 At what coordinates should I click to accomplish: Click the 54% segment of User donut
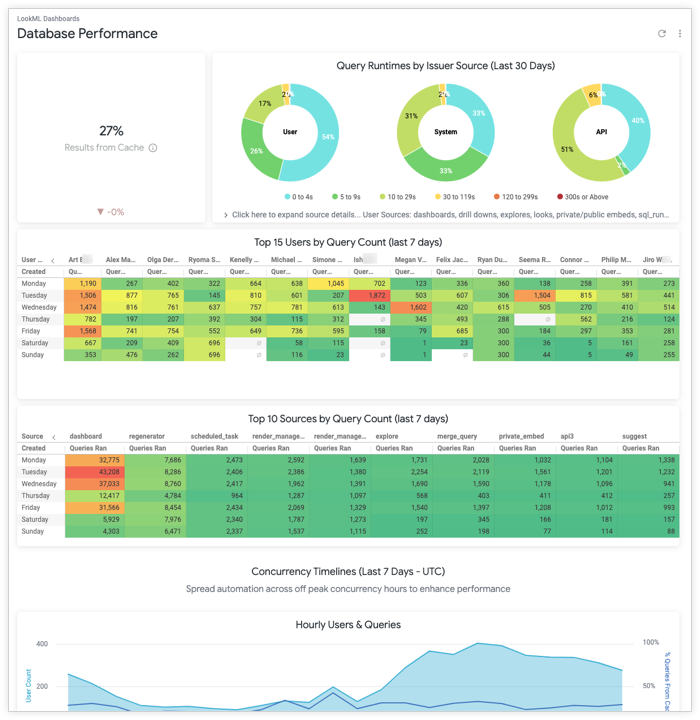click(x=327, y=135)
